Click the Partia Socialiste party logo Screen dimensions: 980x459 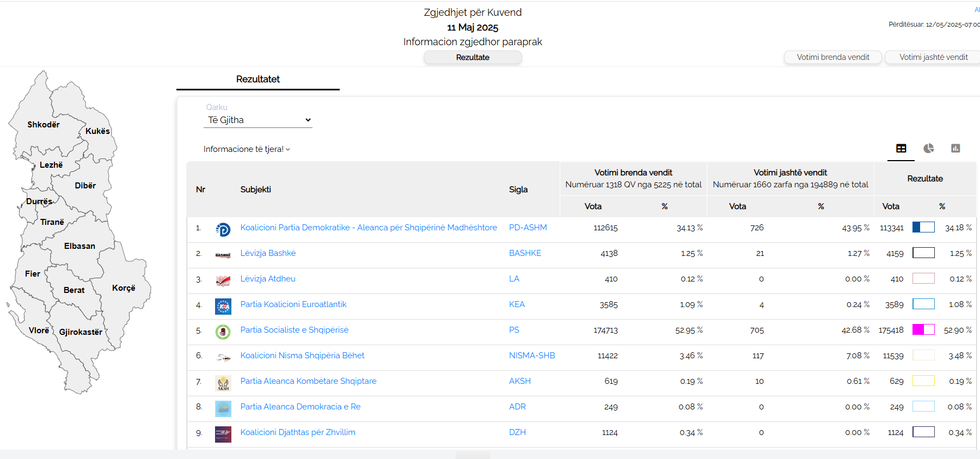pos(223,330)
